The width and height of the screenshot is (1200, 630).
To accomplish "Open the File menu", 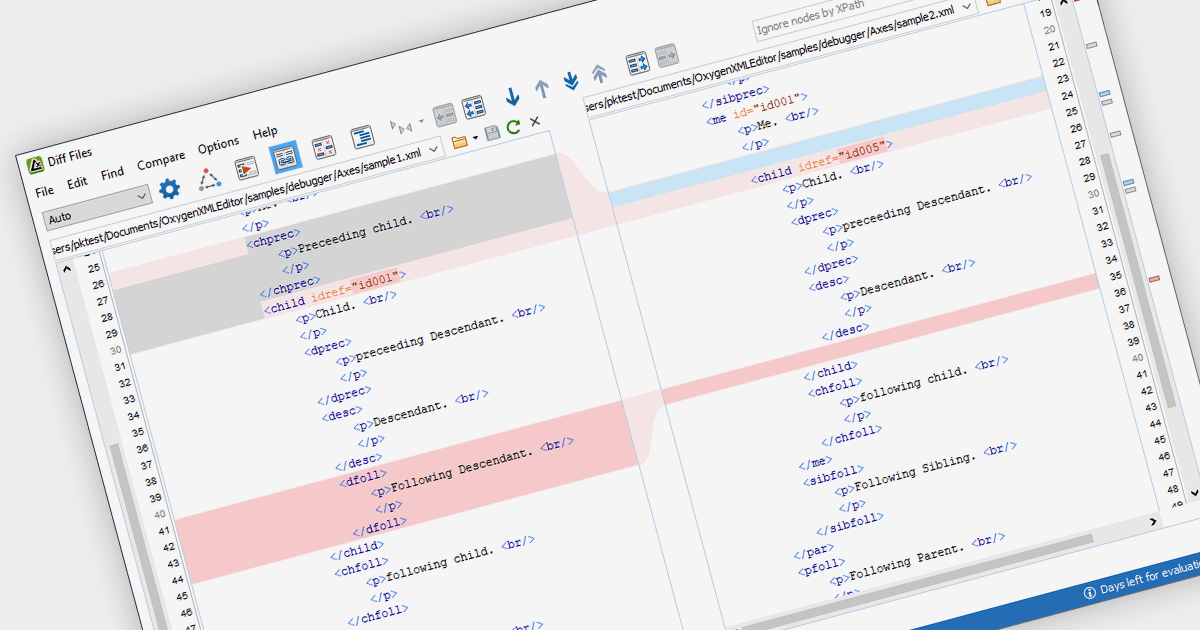I will tap(45, 191).
